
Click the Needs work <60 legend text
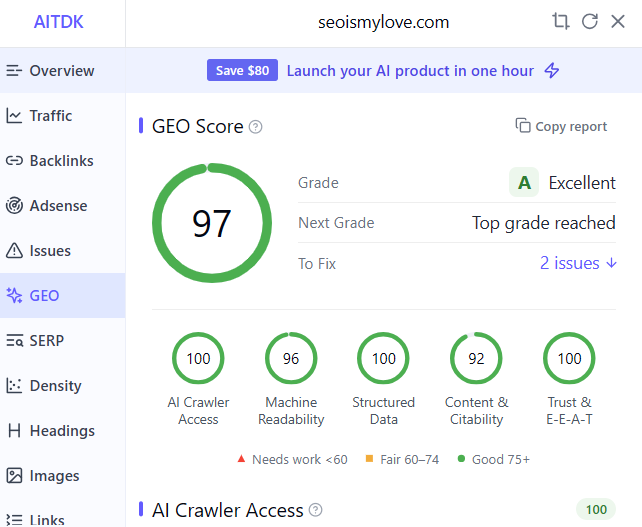(x=300, y=459)
